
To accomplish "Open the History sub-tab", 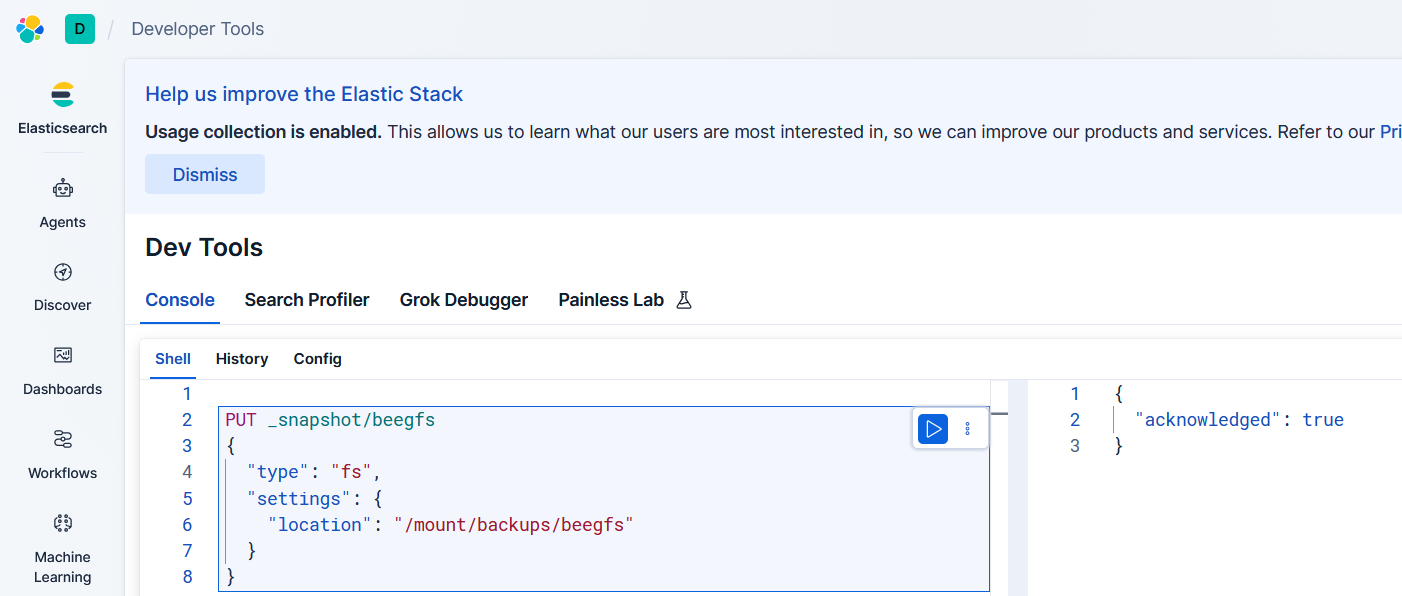I will [242, 359].
